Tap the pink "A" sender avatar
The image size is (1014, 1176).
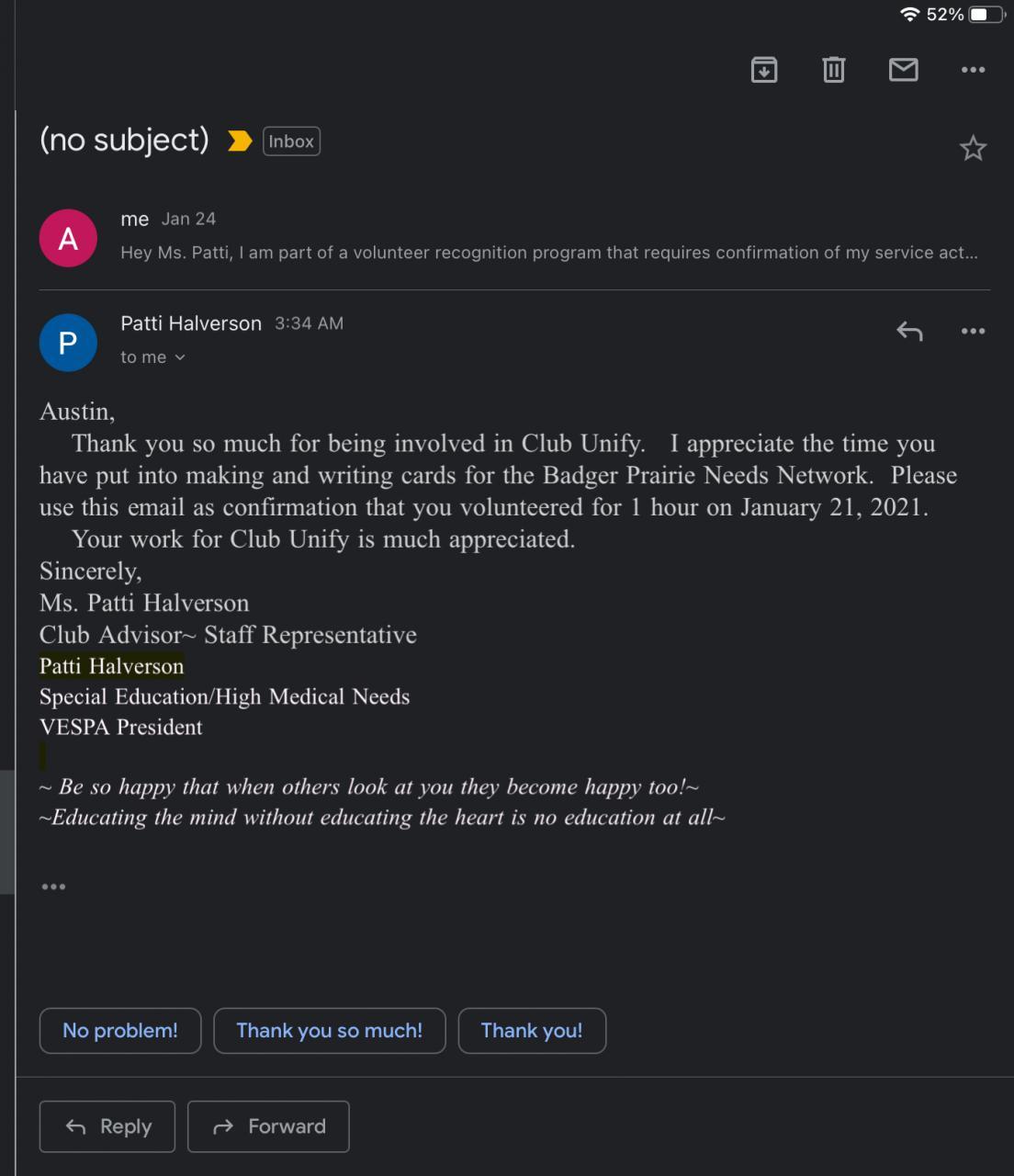[68, 239]
